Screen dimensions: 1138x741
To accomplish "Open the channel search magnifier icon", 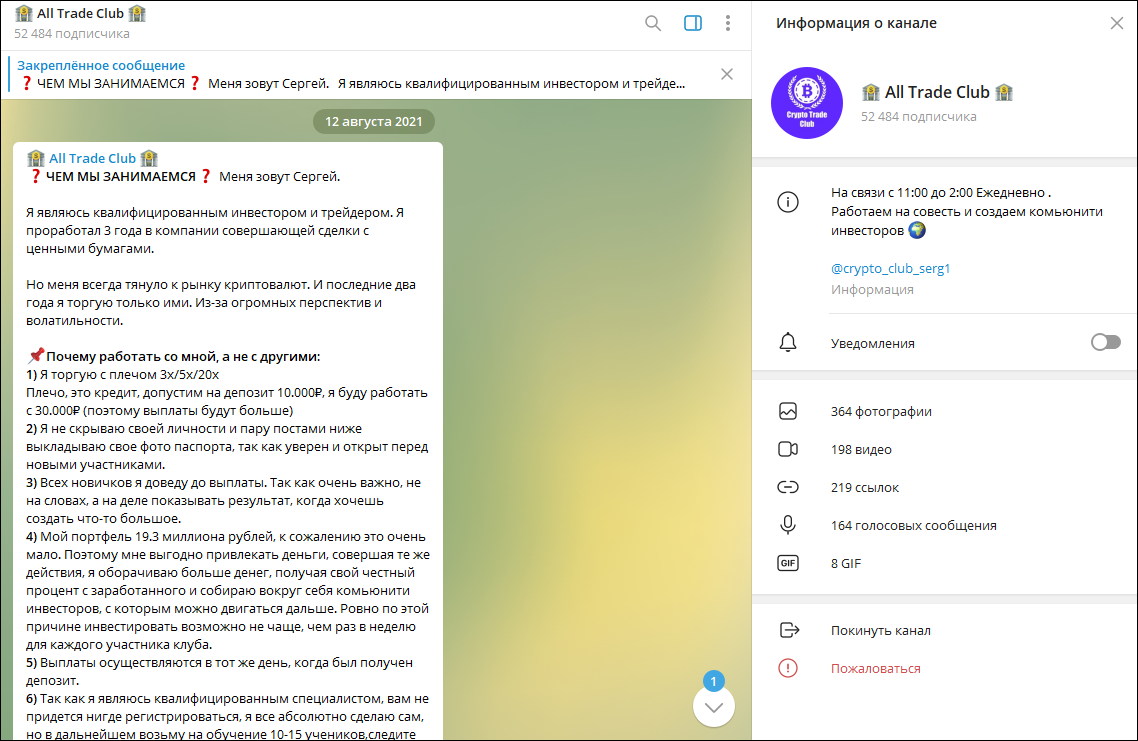I will [653, 23].
